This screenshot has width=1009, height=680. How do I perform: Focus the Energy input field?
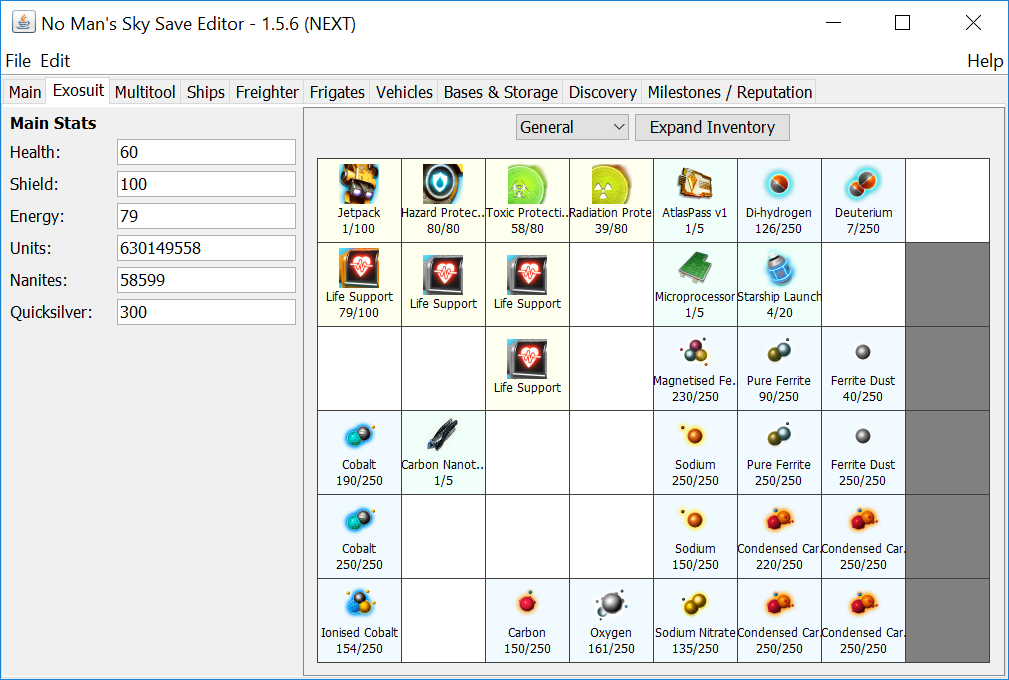tap(207, 216)
